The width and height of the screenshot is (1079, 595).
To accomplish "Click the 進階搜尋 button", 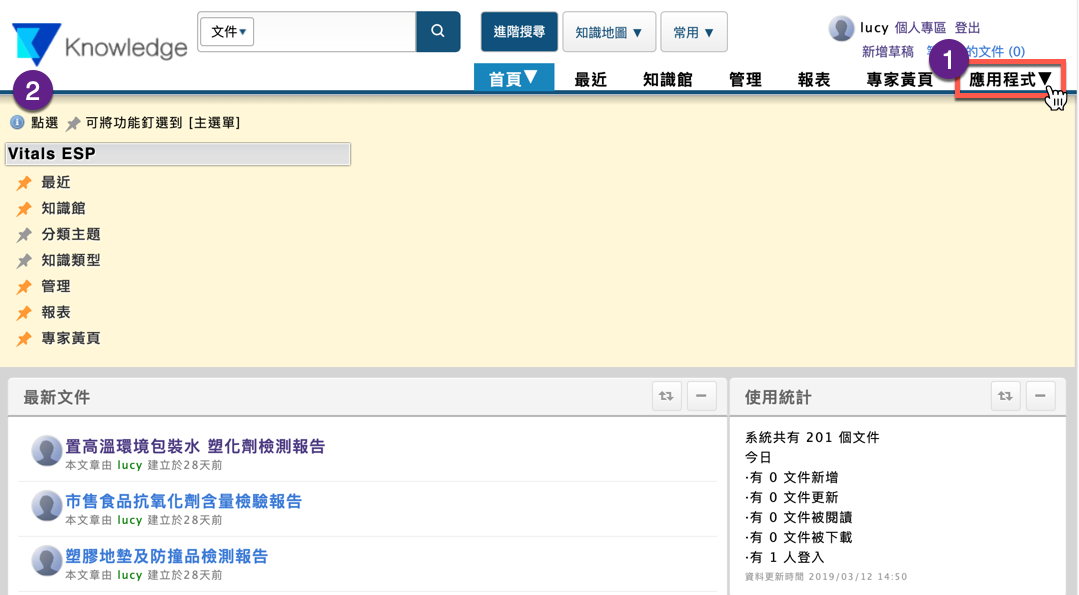I will coord(519,32).
